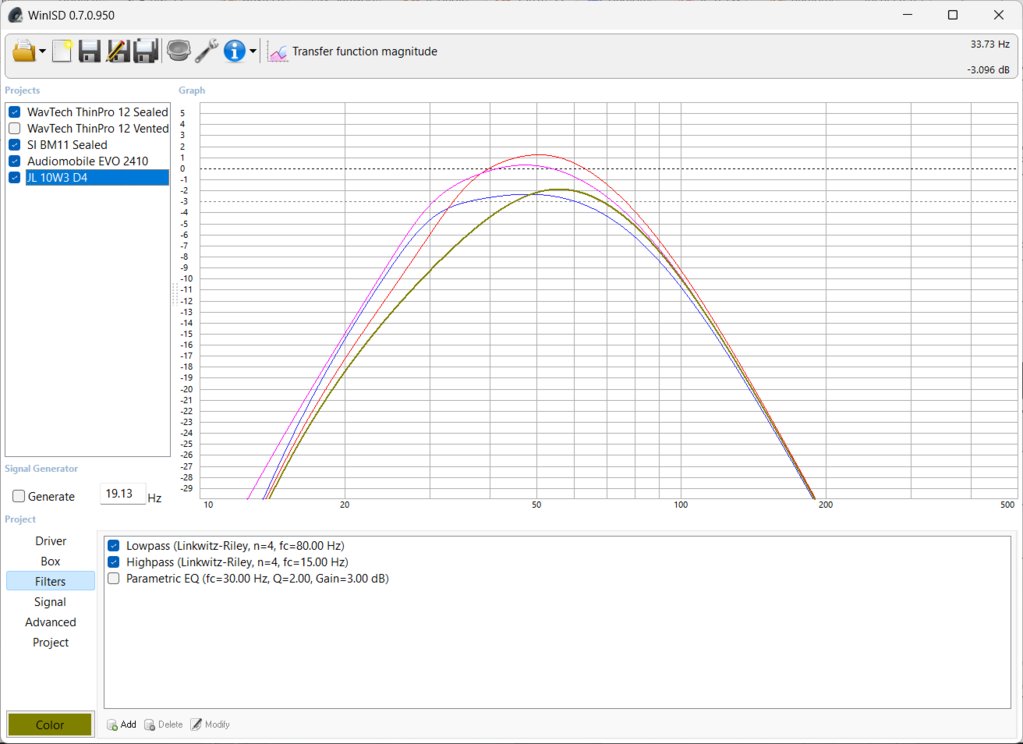Screen dimensions: 1023x744
Task: Open the driver database speaker icon
Action: 178,51
